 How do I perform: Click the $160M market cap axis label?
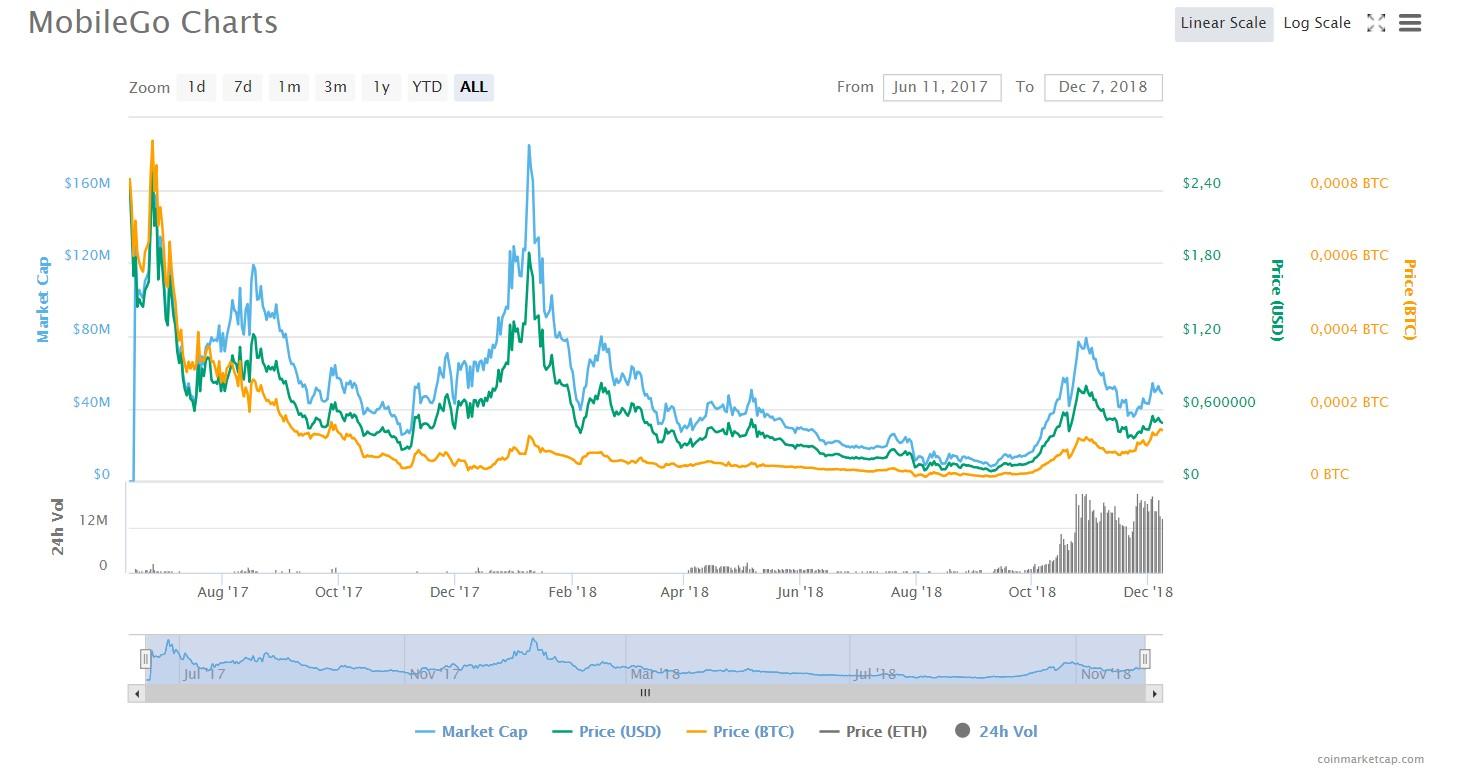pyautogui.click(x=88, y=183)
